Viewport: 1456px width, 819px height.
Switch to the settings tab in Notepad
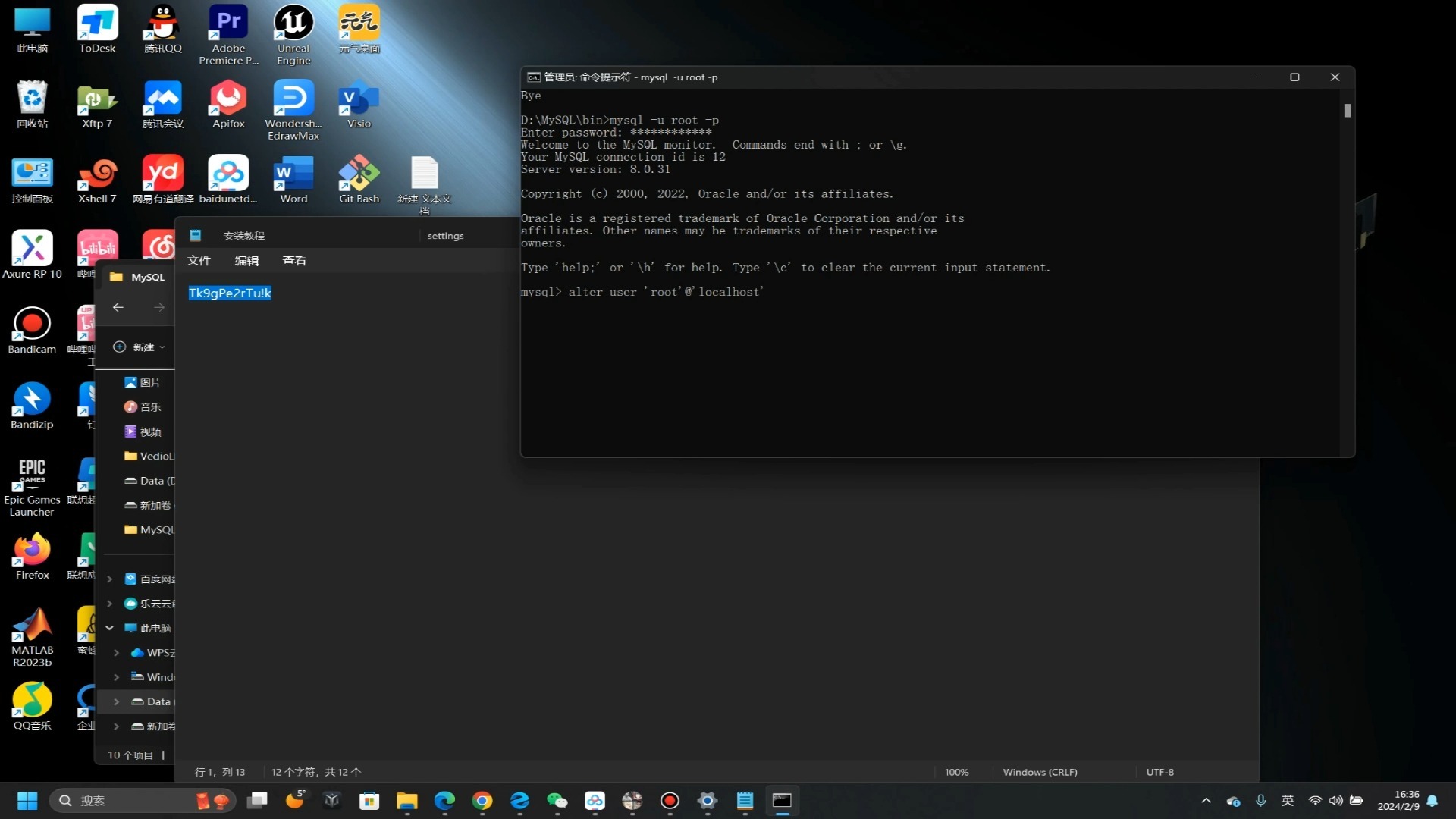(x=445, y=236)
